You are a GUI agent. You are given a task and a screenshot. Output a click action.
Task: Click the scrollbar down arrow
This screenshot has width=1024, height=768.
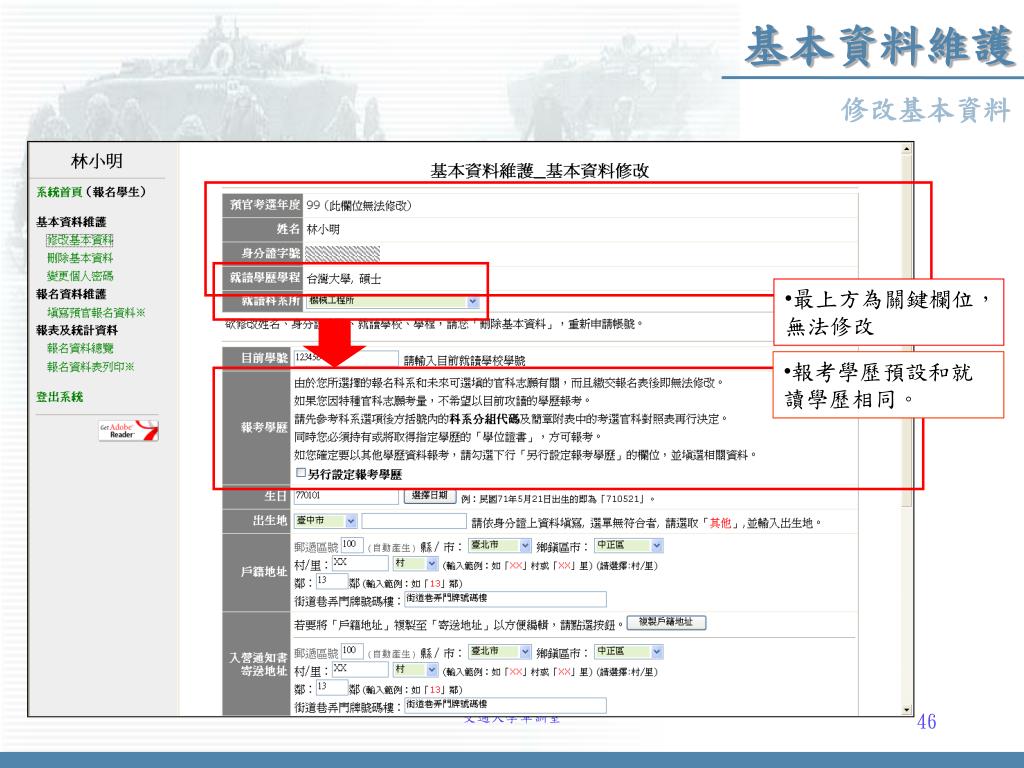pos(906,710)
